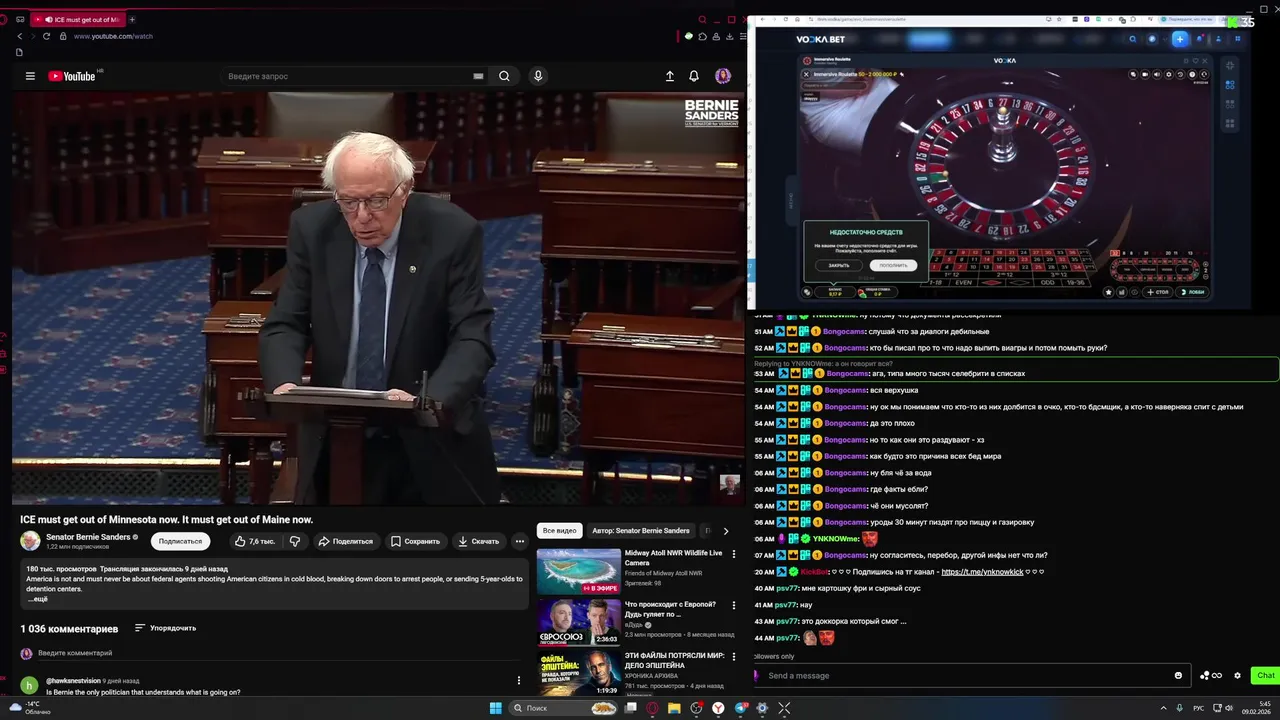Focus the YouTube search field Введите запрос
1280x720 pixels.
click(345, 76)
